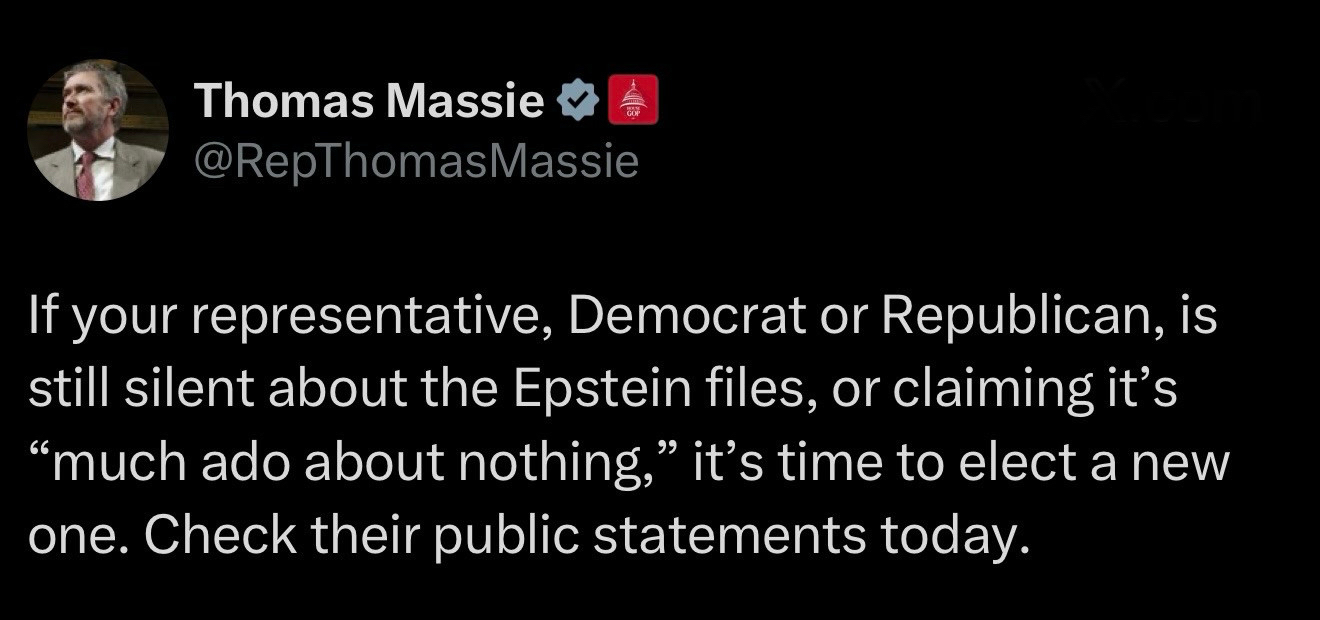Click the display name Thomas Massie
The height and width of the screenshot is (620, 1320).
[x=369, y=101]
